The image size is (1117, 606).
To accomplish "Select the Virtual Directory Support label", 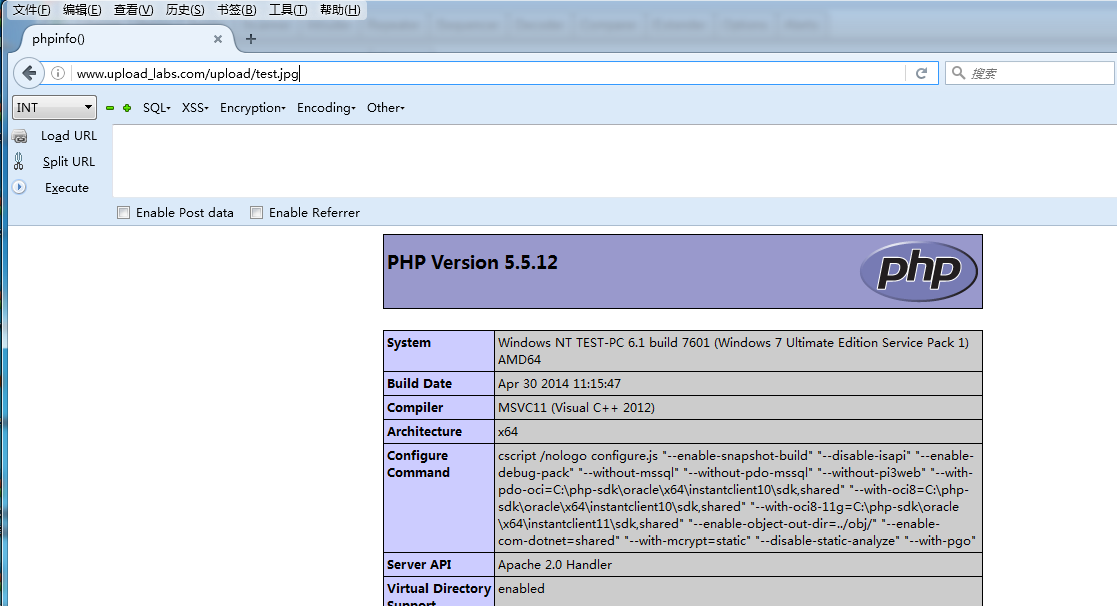I will pyautogui.click(x=439, y=596).
